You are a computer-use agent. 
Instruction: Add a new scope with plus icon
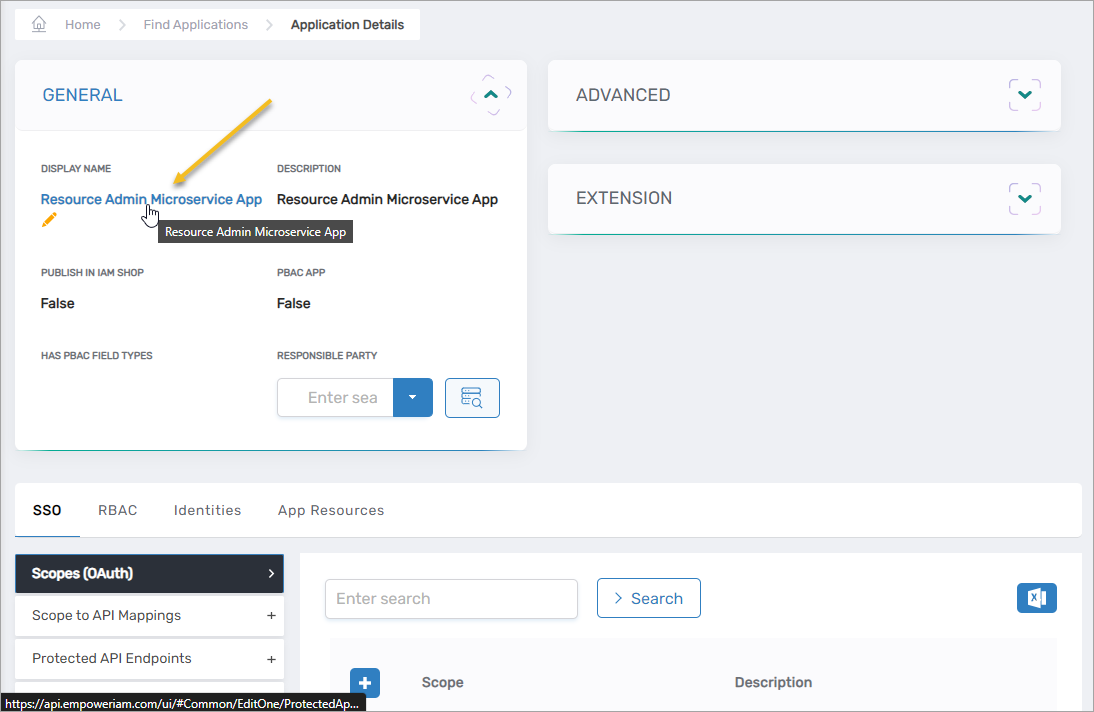[x=365, y=683]
